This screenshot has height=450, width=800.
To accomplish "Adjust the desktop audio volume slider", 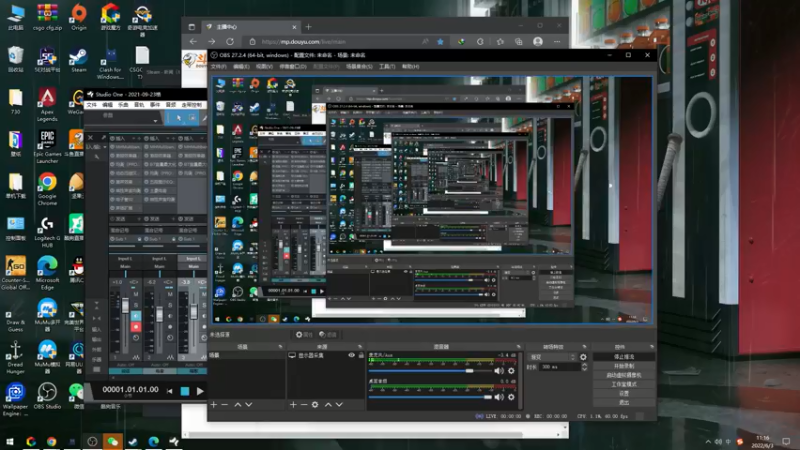I will (430, 397).
